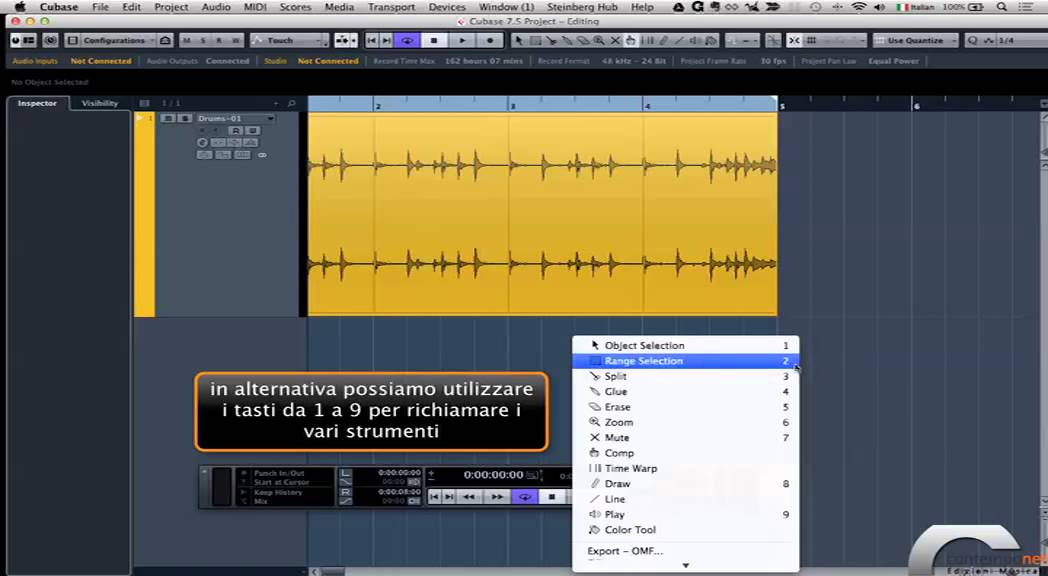Screen dimensions: 1048x576
Task: Click toolbar Play transport button
Action: (463, 40)
